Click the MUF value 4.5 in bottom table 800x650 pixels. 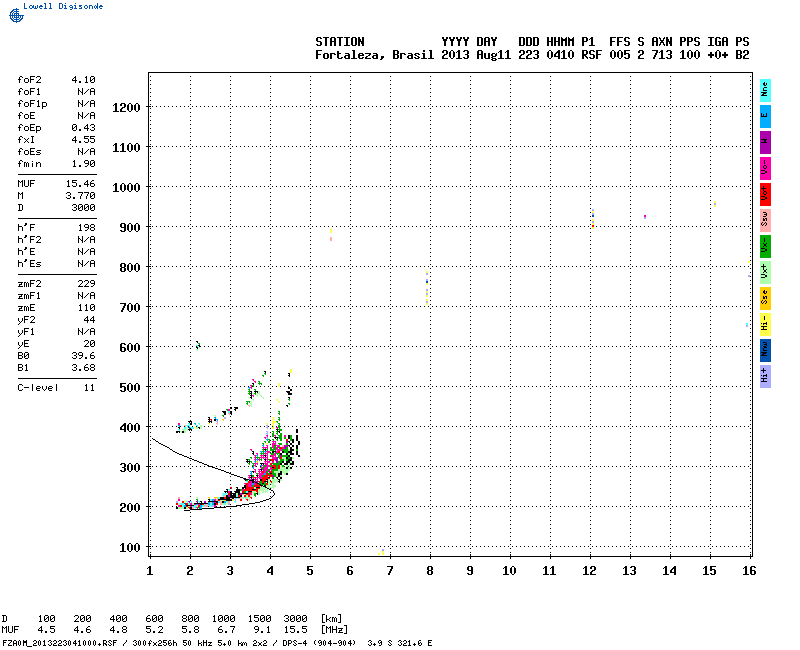pos(46,630)
